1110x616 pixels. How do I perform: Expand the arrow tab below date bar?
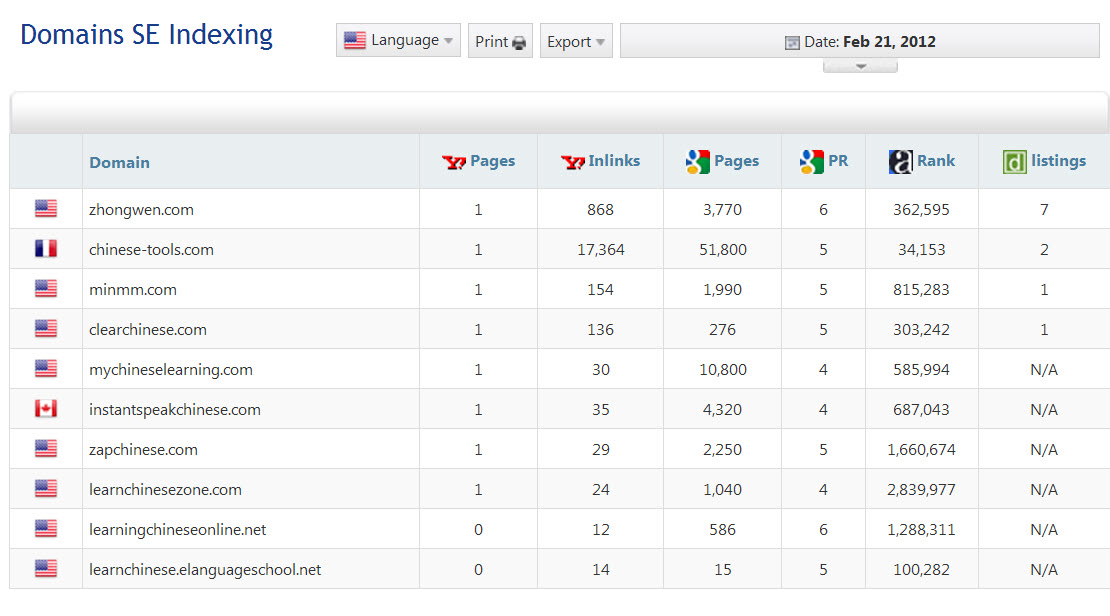(860, 66)
